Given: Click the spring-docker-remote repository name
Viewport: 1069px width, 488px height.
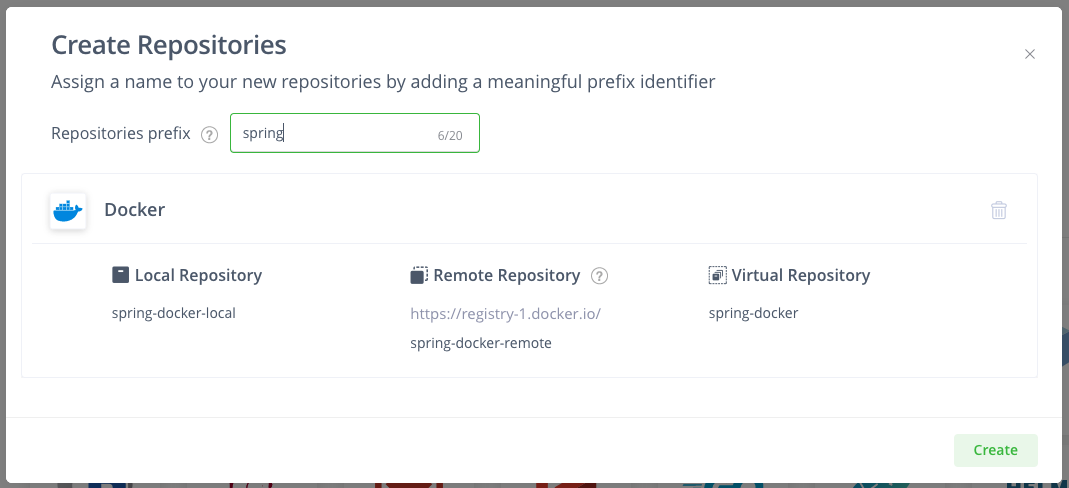Looking at the screenshot, I should tap(481, 343).
